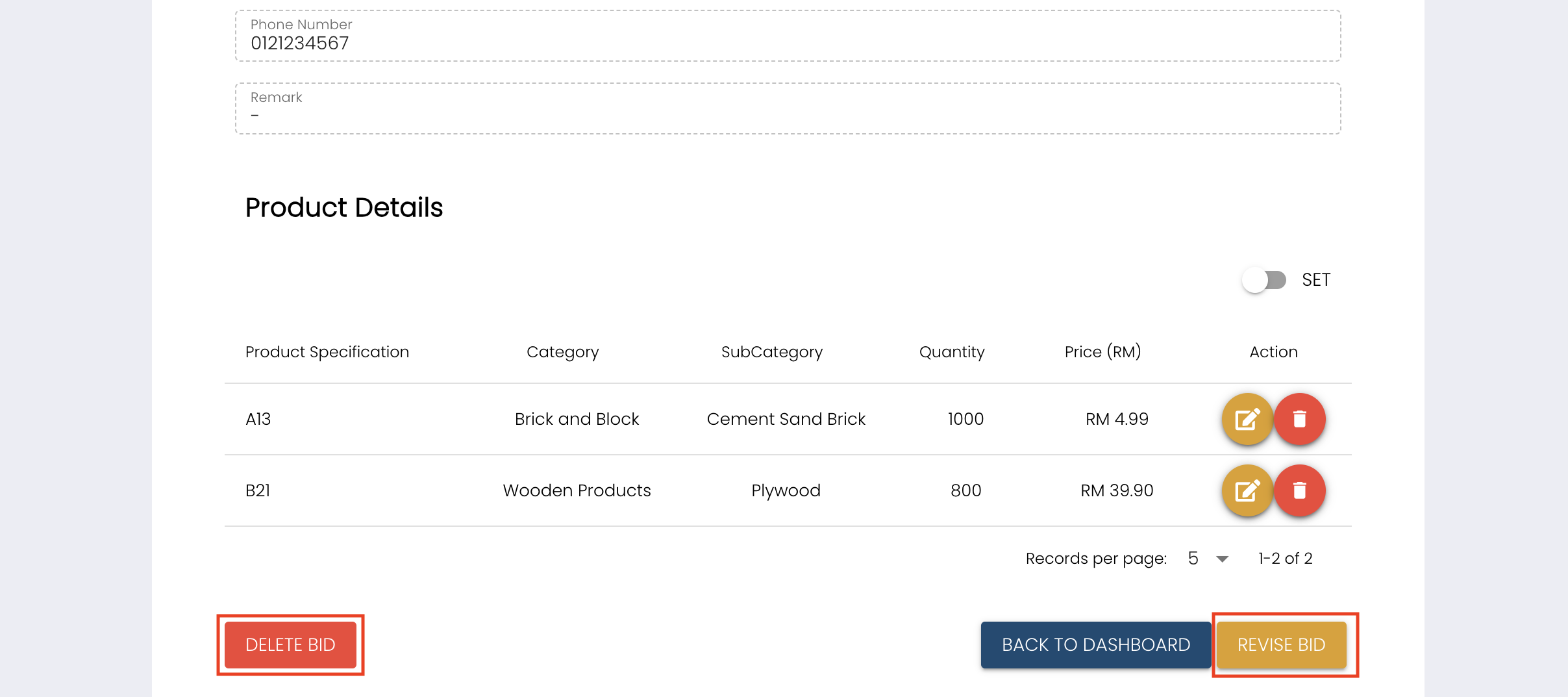Edit the B21 Plywood row

pyautogui.click(x=1247, y=490)
